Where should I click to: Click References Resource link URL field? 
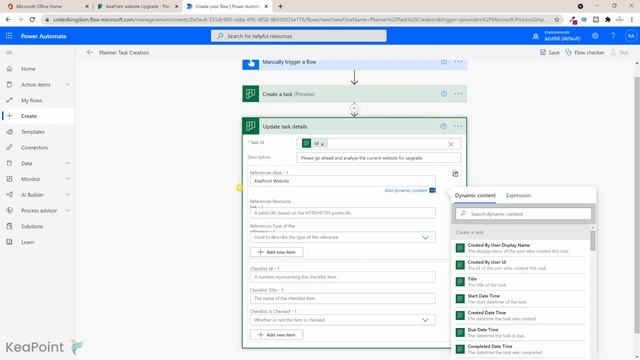coord(342,213)
